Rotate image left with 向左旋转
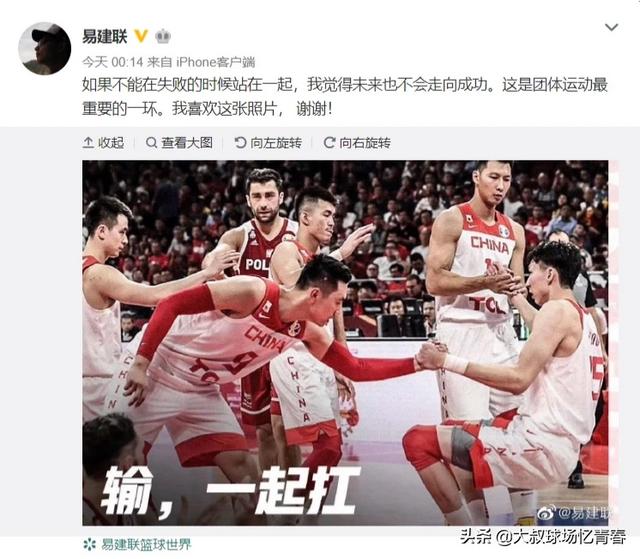 point(268,143)
